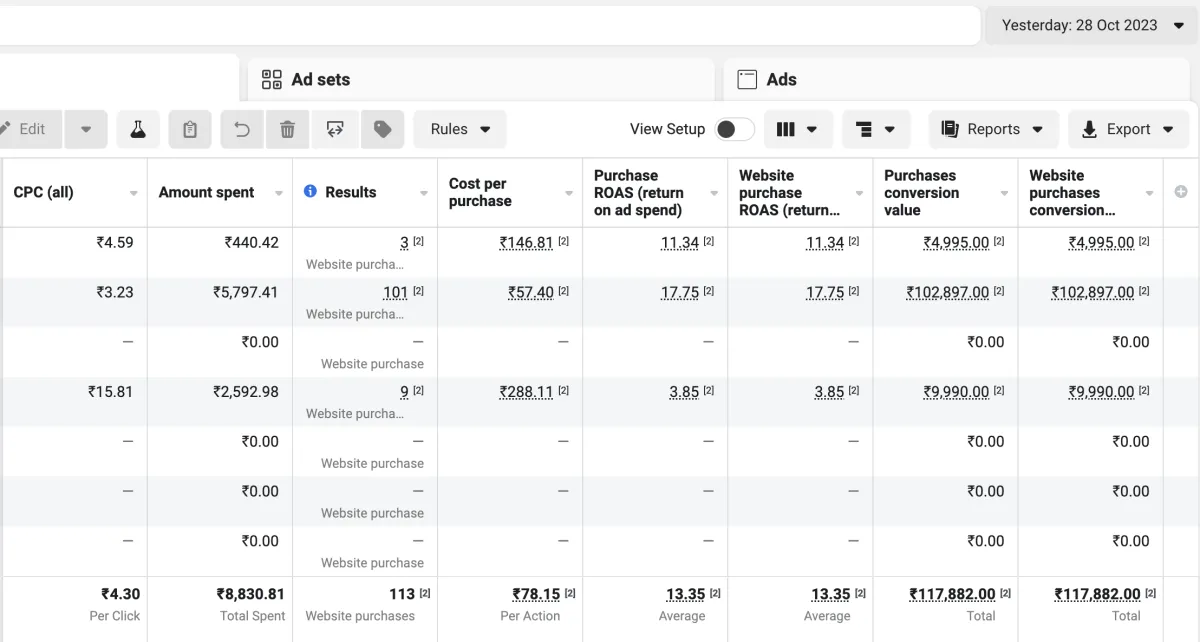Click ROAS 11.34 under Purchase ROAS
The width and height of the screenshot is (1200, 642).
click(x=679, y=242)
